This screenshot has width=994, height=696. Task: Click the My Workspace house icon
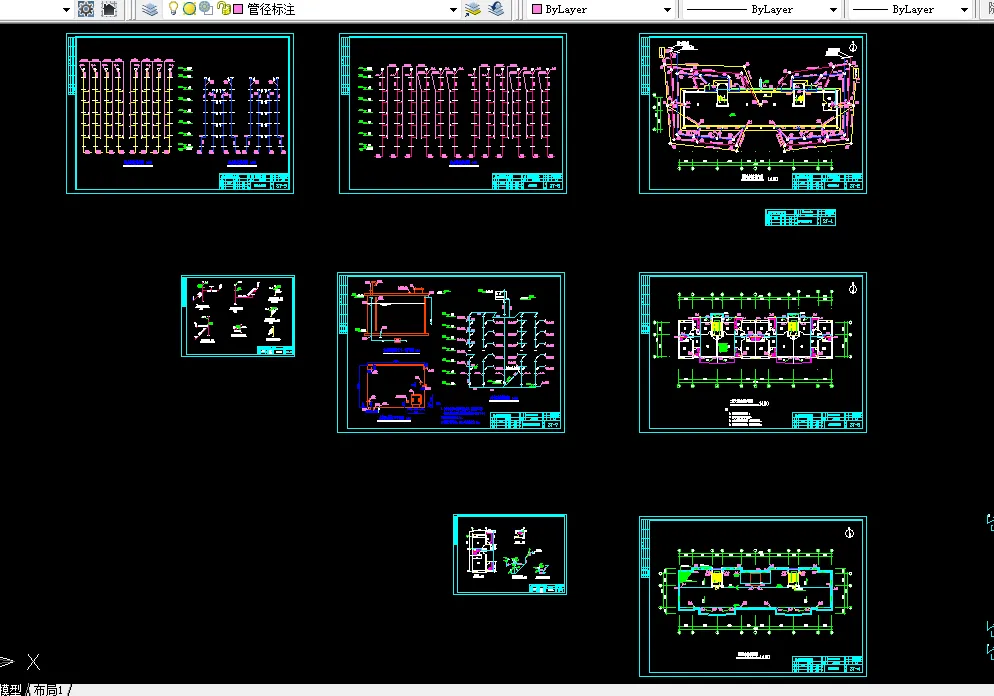[109, 9]
